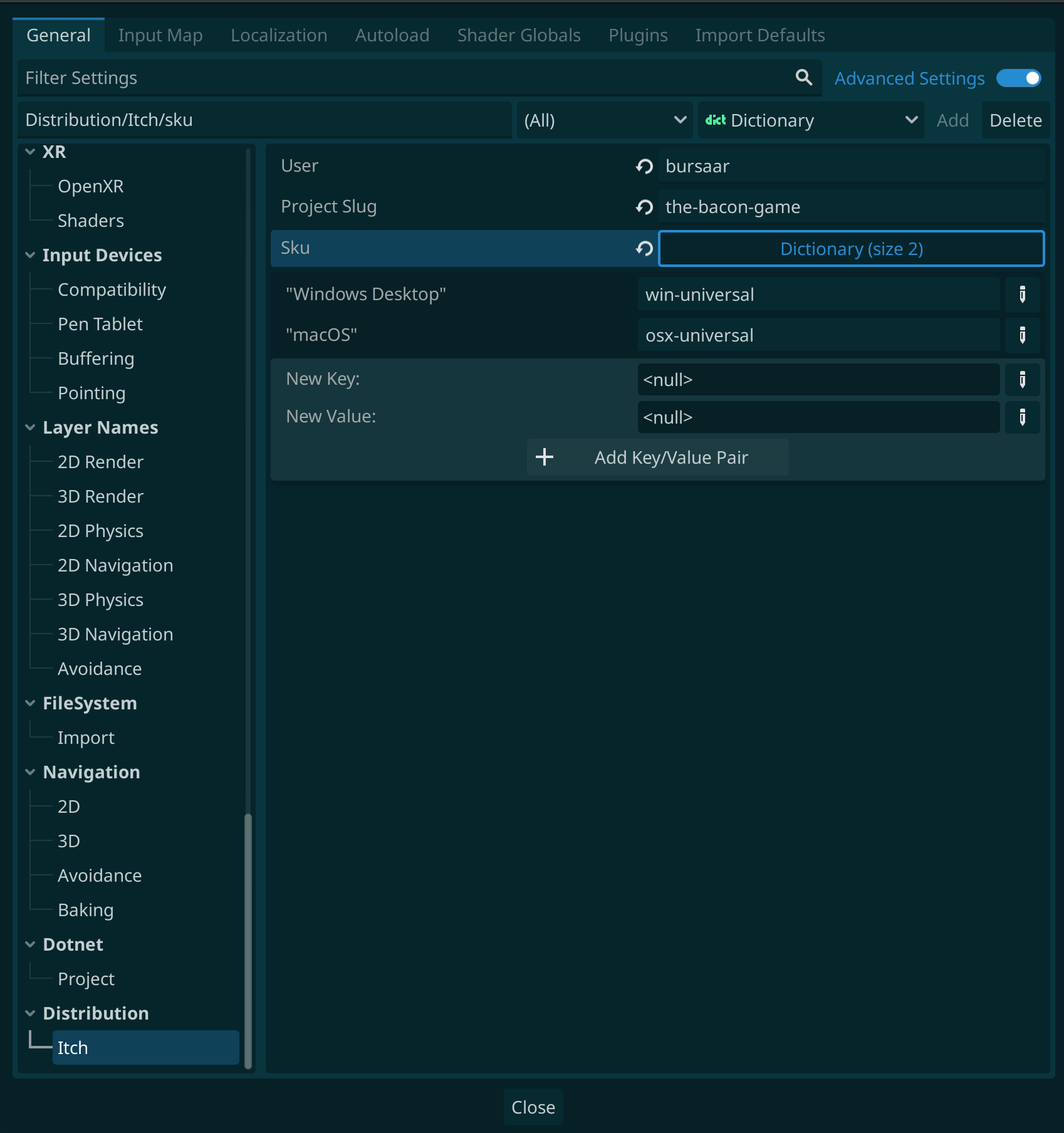Collapse the Input Devices section
The image size is (1064, 1133).
pos(30,255)
